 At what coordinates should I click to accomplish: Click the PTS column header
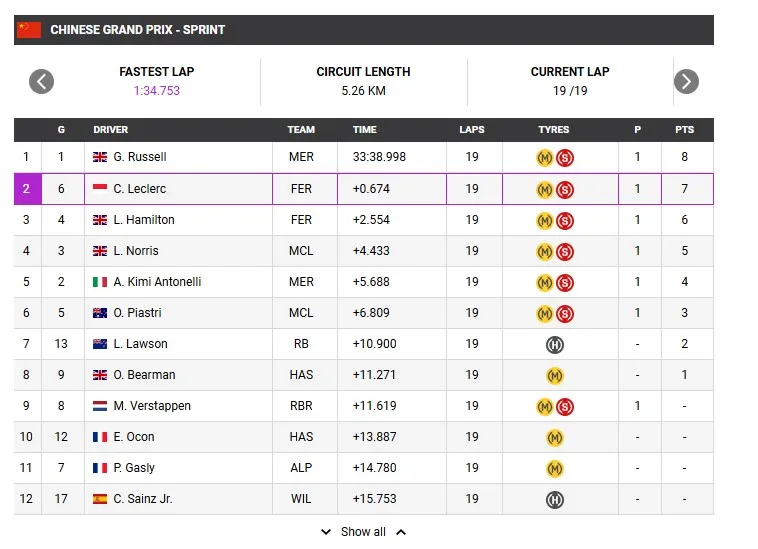tap(685, 130)
